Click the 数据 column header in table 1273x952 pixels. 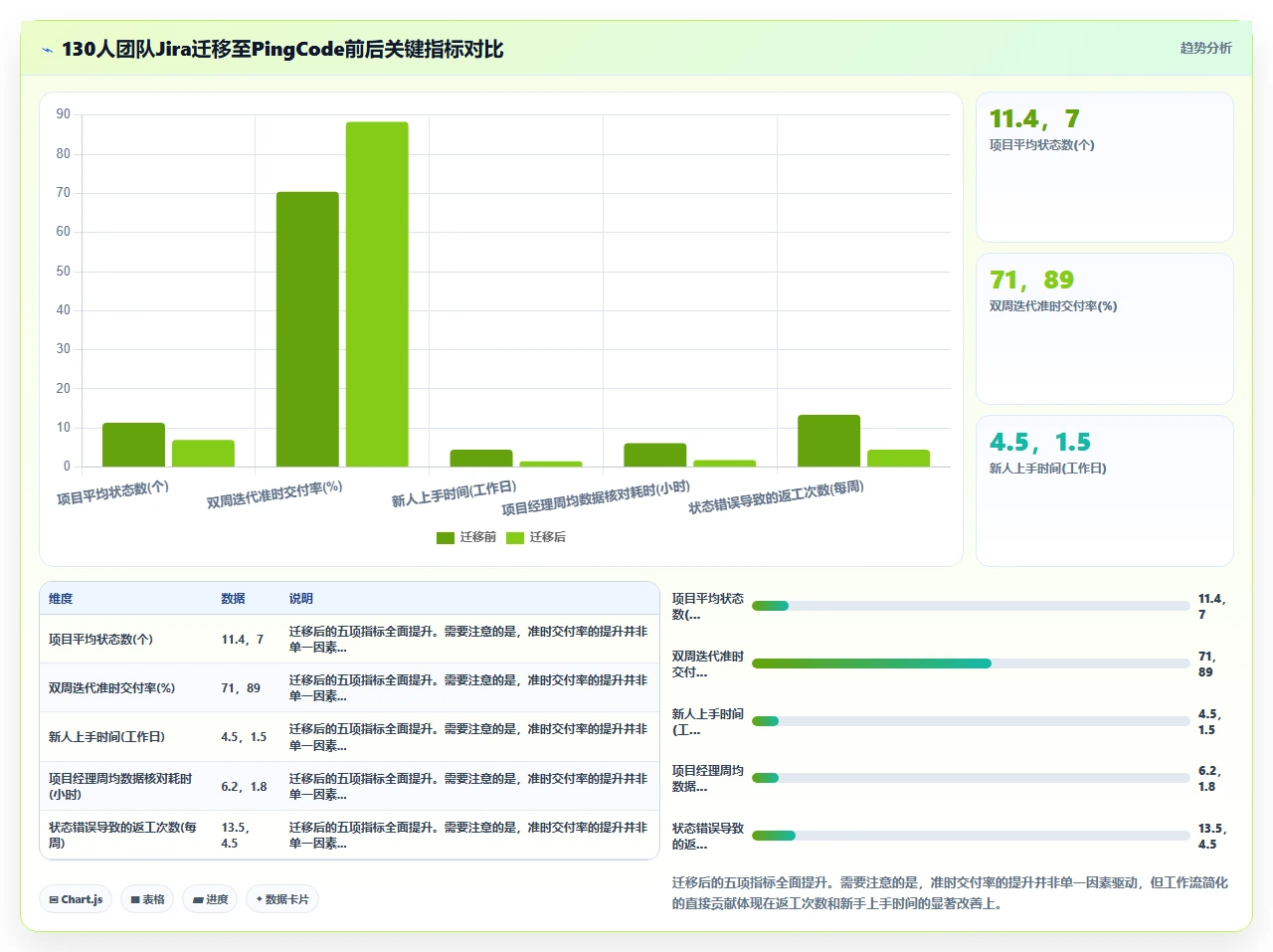[233, 599]
